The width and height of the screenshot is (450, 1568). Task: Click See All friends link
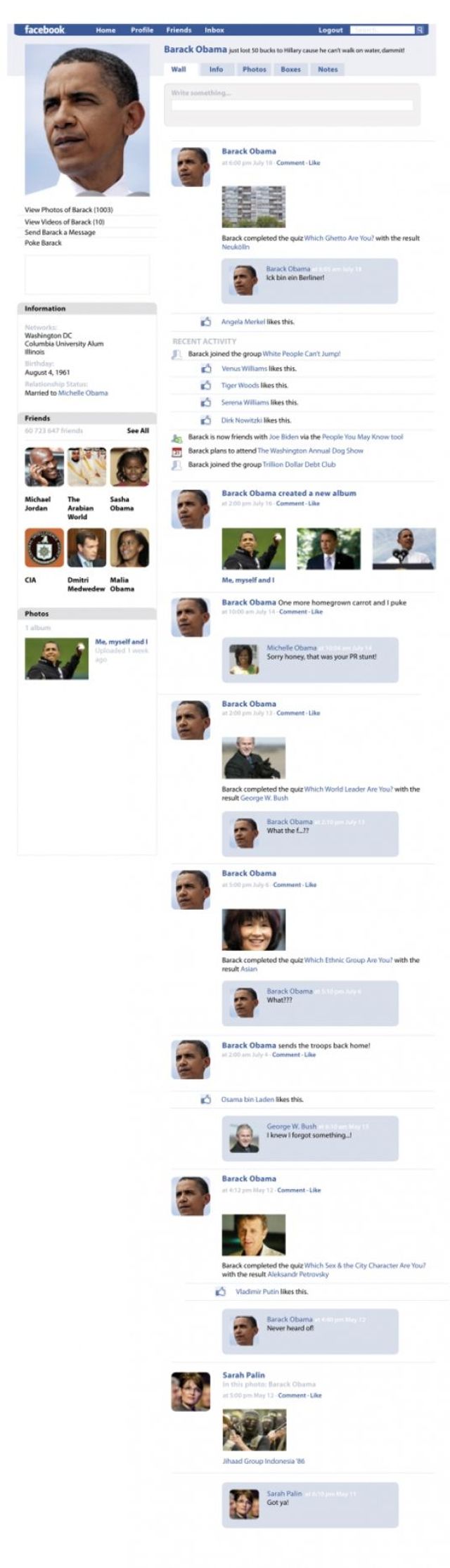point(138,430)
